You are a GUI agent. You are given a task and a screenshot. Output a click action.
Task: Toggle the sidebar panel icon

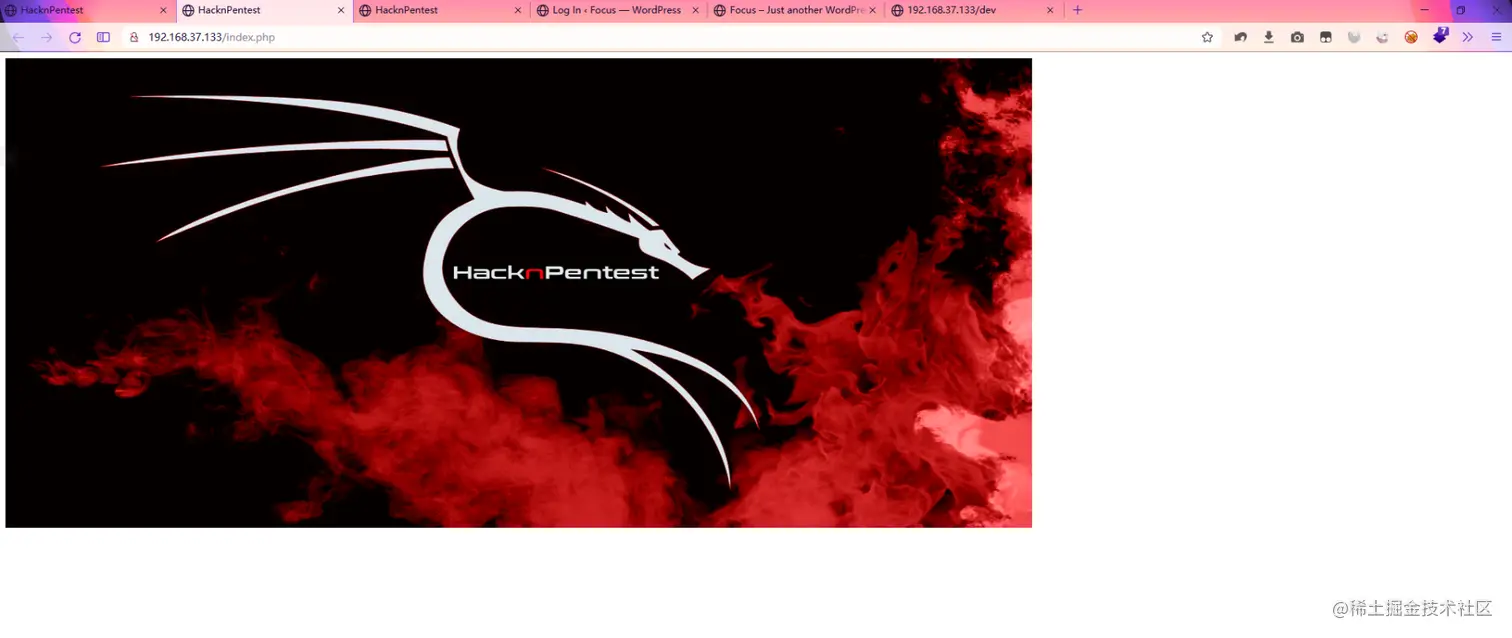(103, 37)
